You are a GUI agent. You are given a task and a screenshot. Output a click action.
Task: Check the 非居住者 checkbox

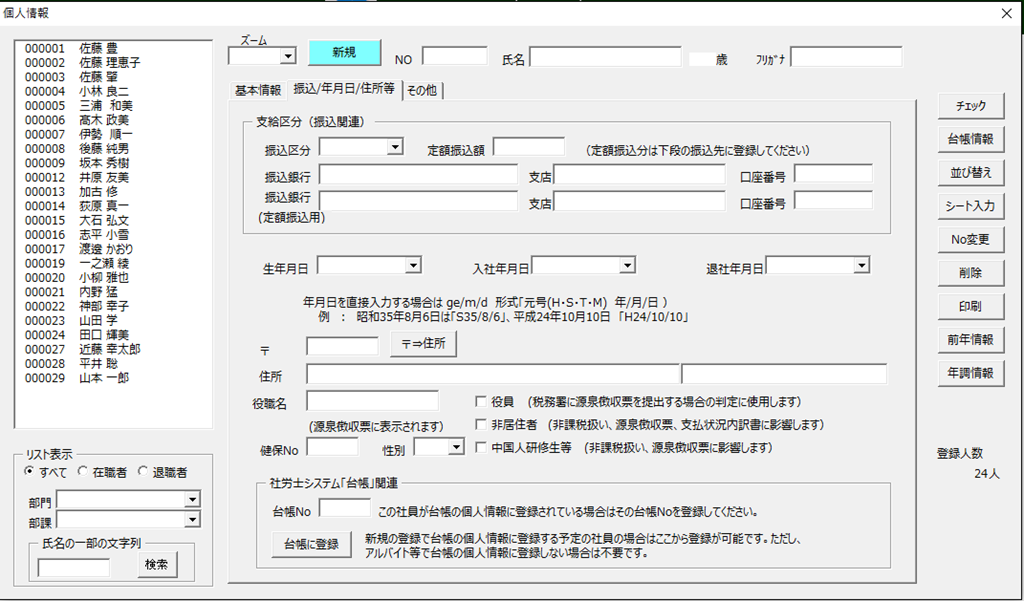coord(481,425)
